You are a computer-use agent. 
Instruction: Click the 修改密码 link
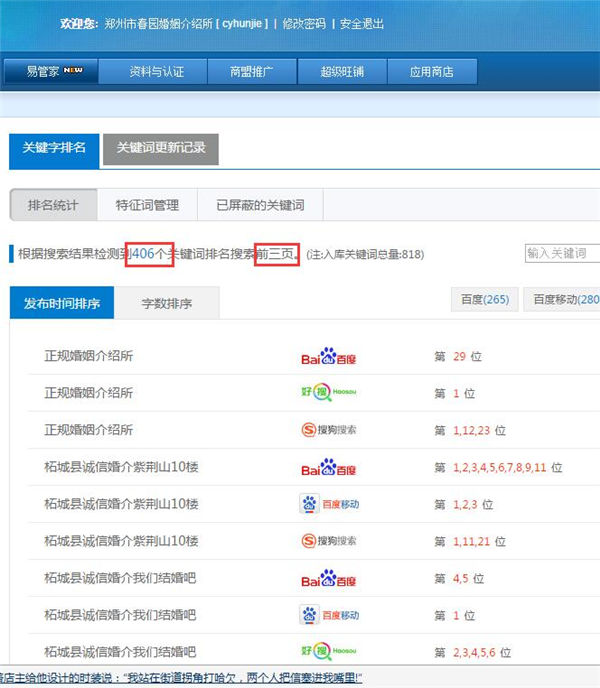pos(304,23)
